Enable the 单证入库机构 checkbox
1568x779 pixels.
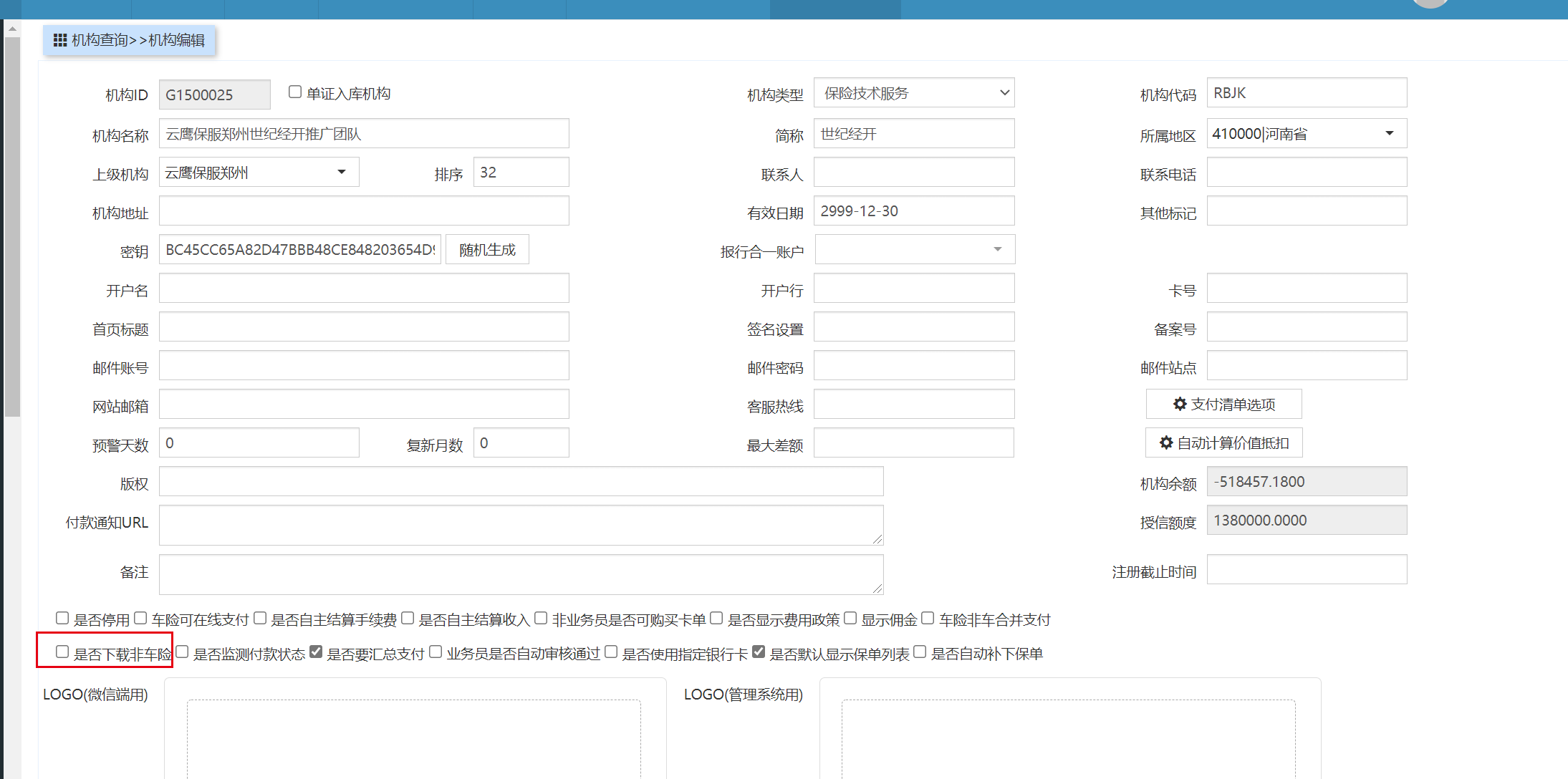pos(295,92)
